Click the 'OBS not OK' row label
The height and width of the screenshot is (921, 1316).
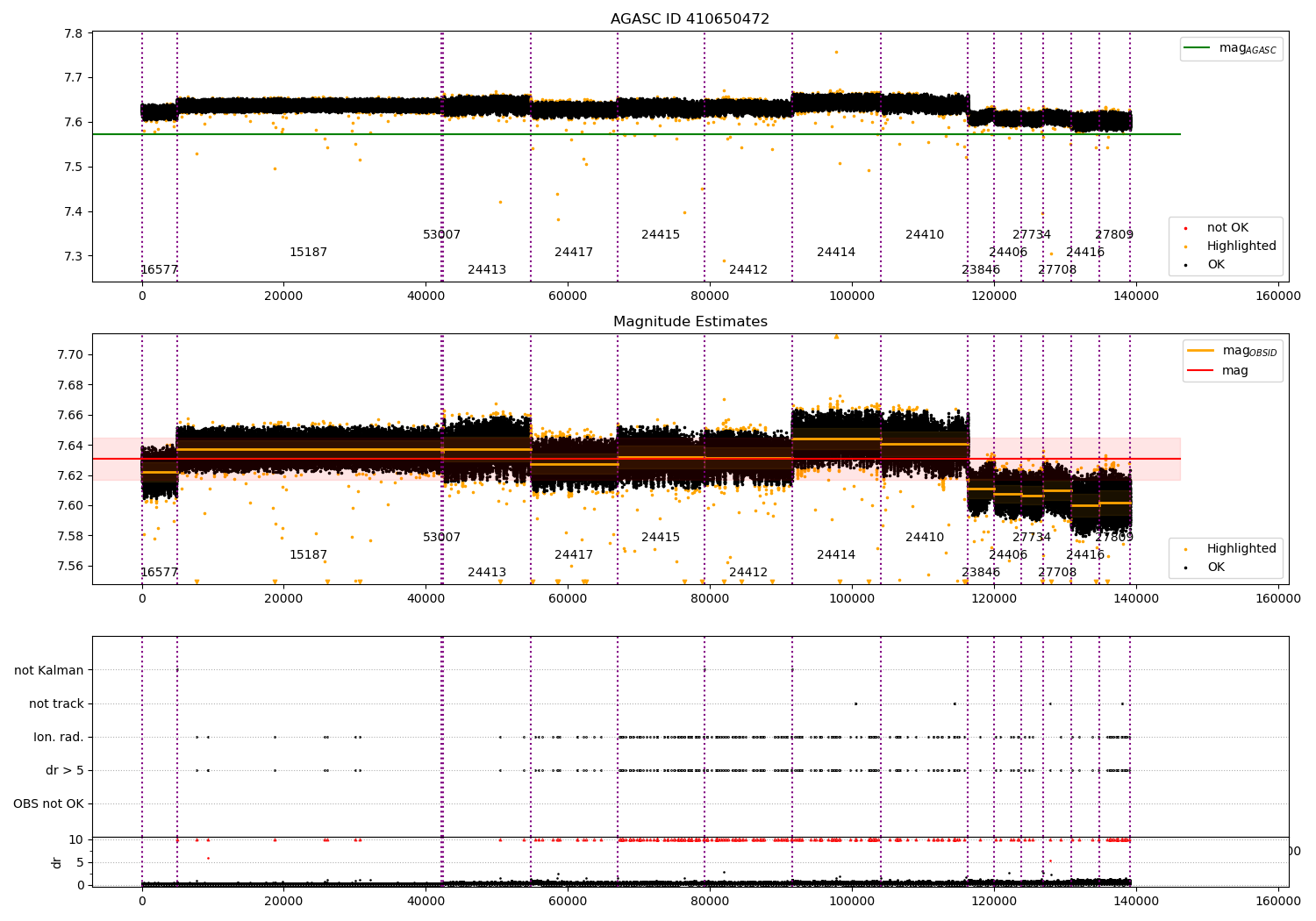[x=49, y=803]
